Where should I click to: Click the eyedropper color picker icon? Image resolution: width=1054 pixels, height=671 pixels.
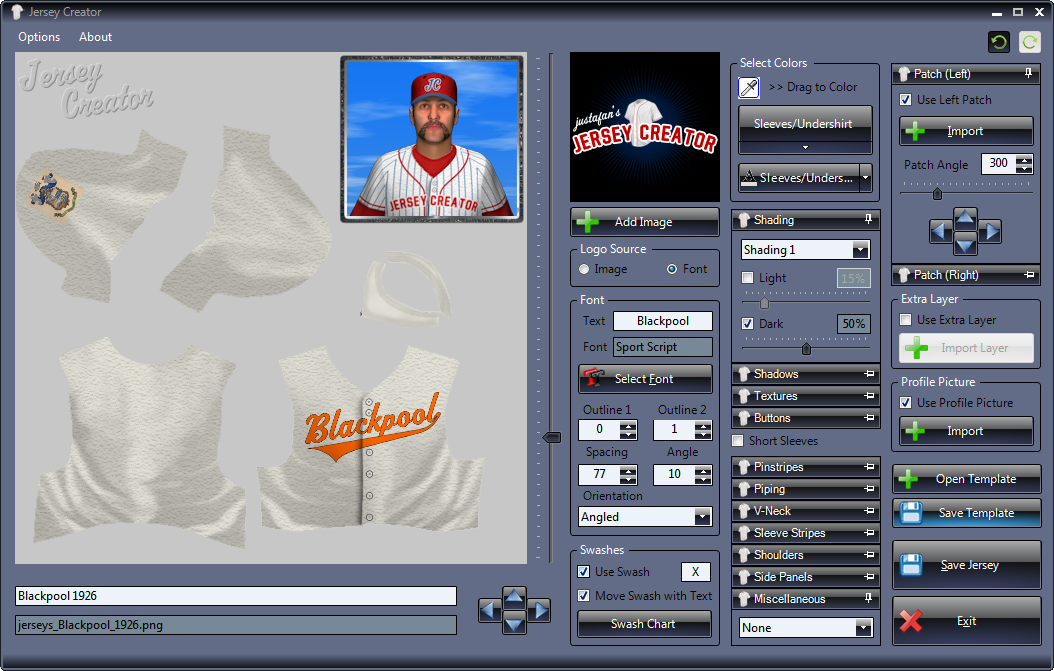(749, 88)
